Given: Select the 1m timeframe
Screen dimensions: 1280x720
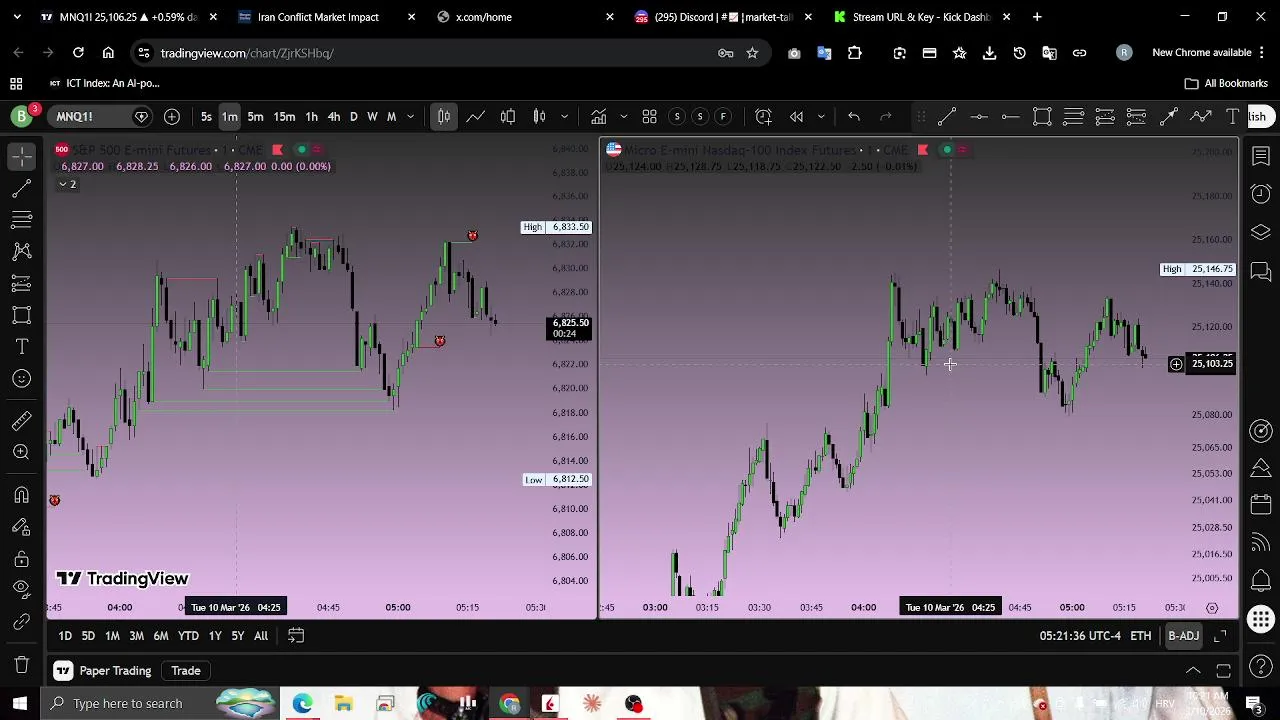Looking at the screenshot, I should click(x=230, y=117).
